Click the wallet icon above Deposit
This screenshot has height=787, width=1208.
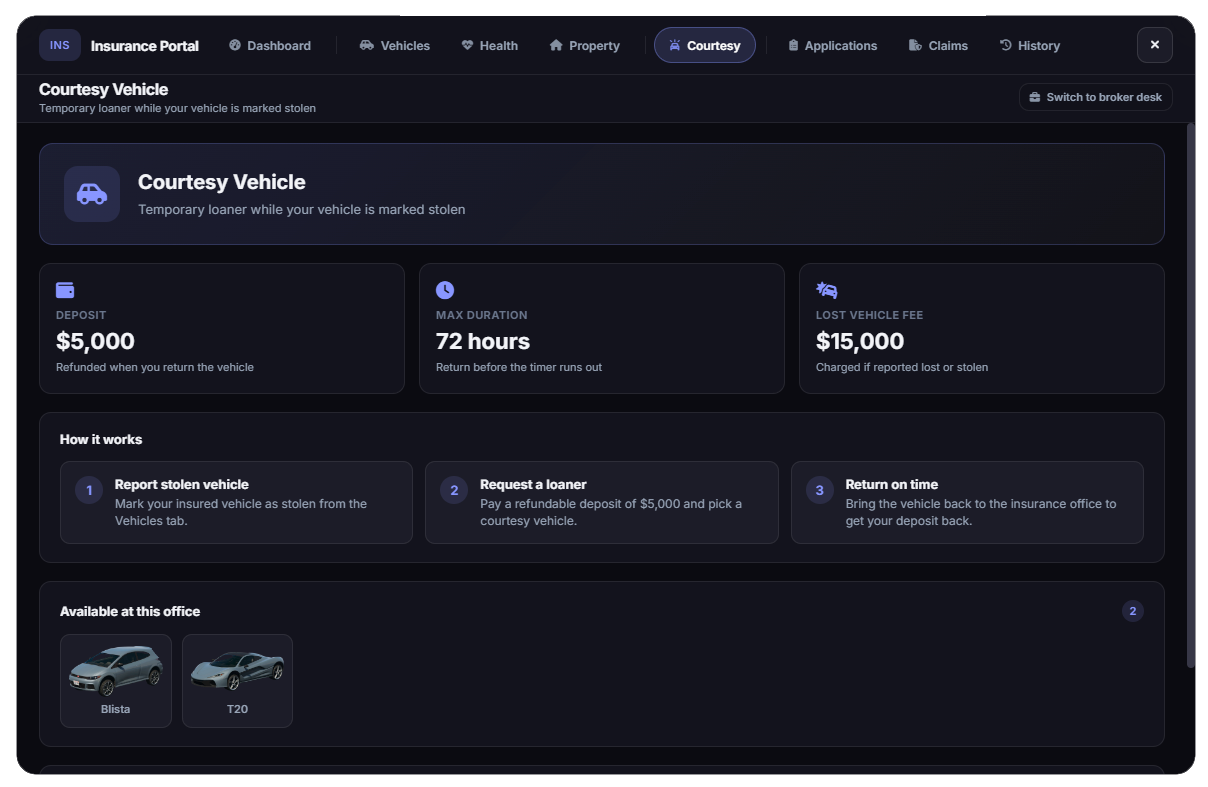tap(65, 290)
